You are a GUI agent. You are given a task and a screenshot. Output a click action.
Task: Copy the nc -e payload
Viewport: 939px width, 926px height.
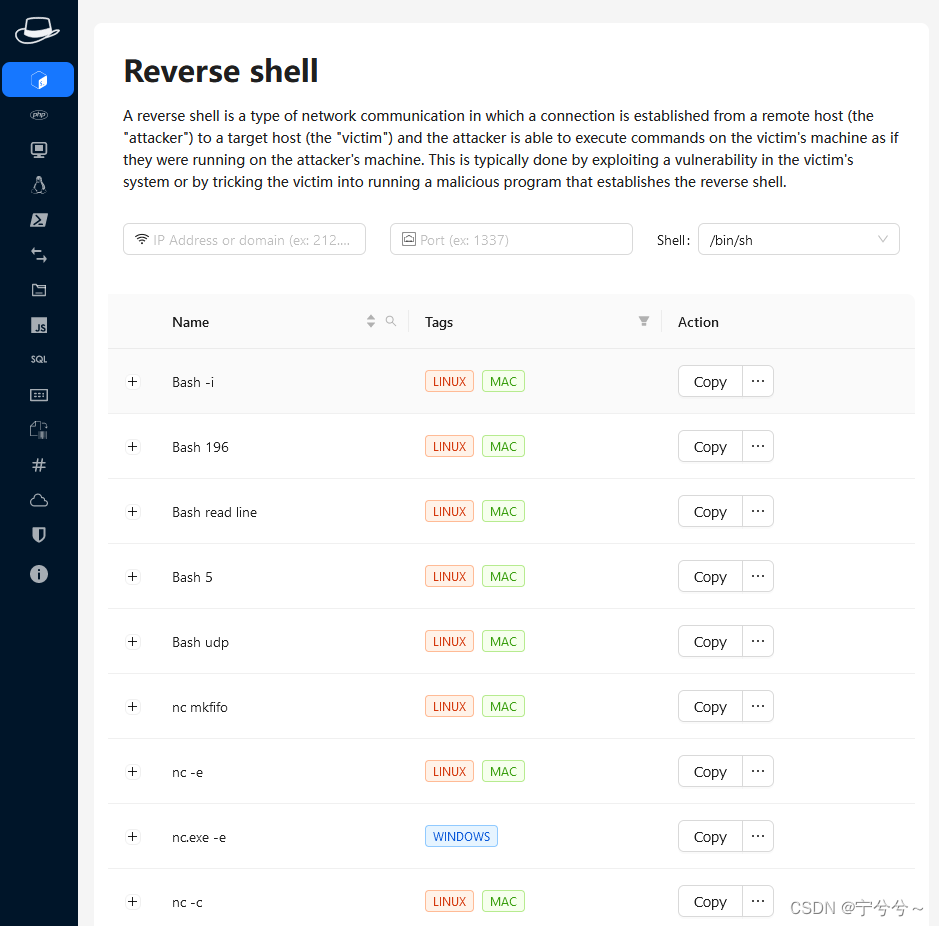click(x=710, y=771)
